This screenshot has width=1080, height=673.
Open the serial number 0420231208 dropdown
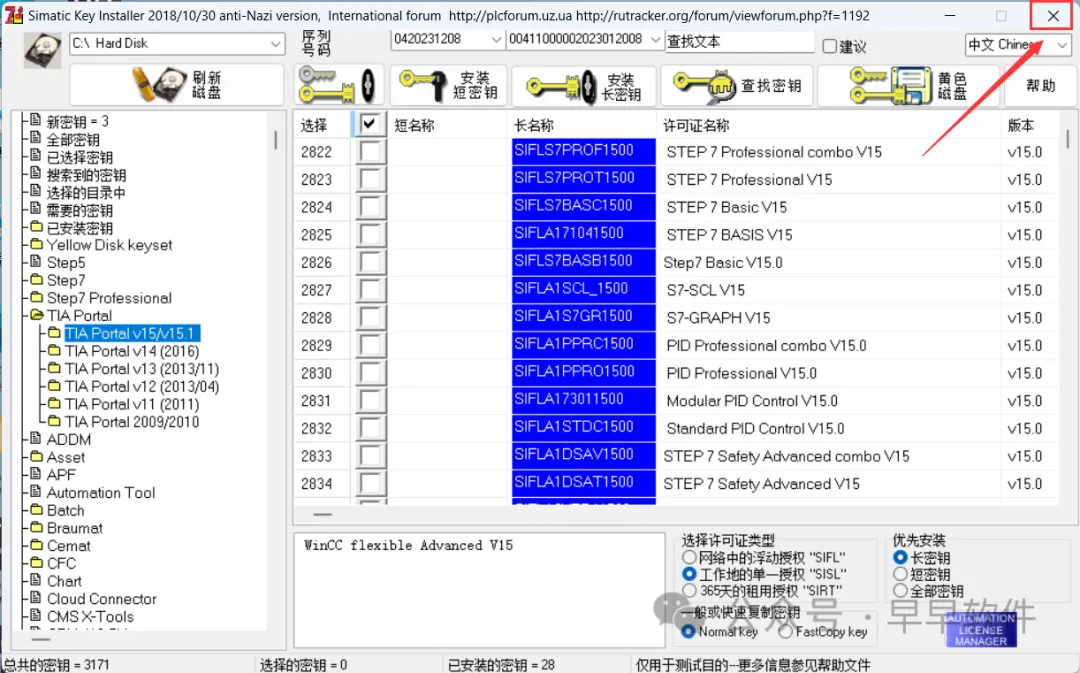pos(495,40)
